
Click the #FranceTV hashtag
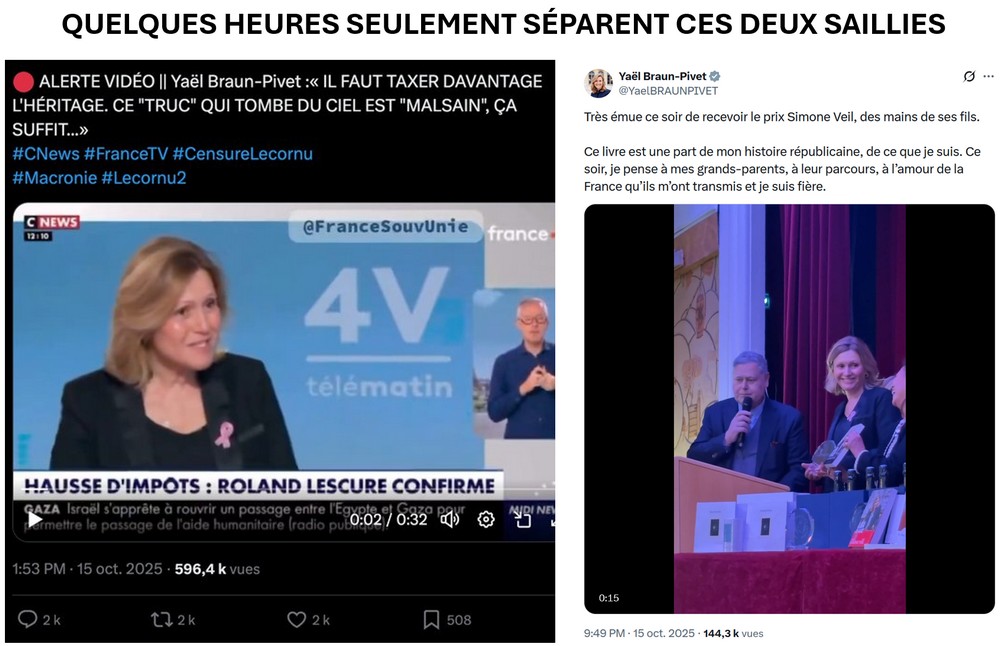tap(126, 154)
